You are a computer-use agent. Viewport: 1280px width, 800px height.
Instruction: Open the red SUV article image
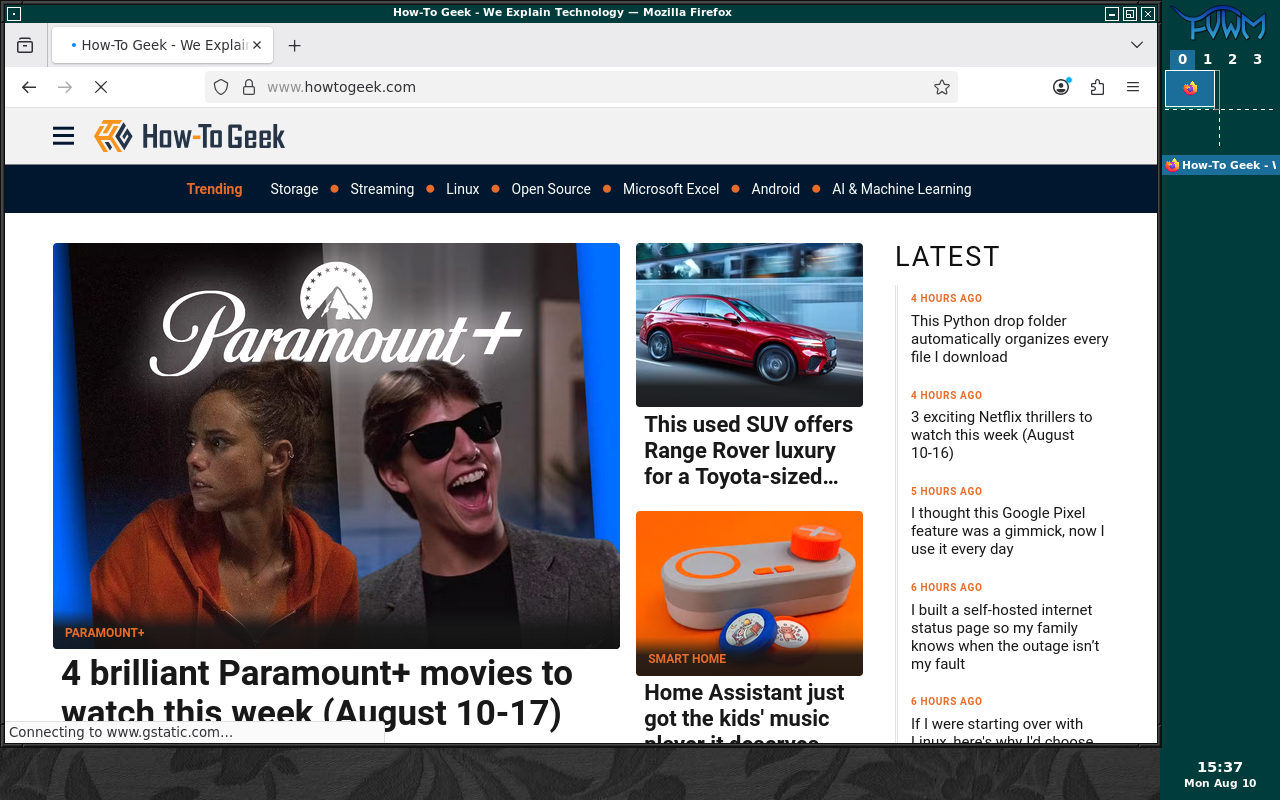[749, 325]
